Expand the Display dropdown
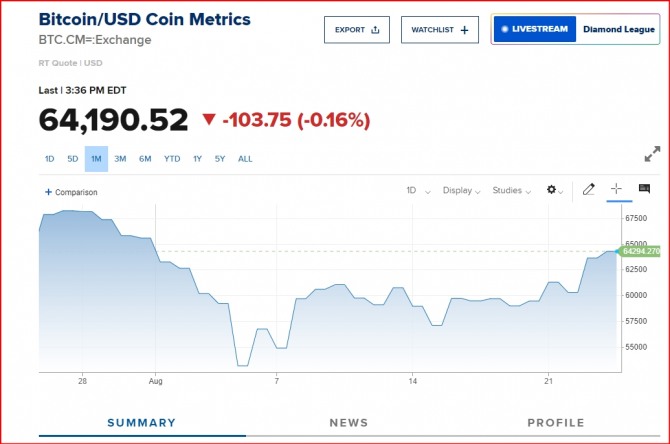Image resolution: width=670 pixels, height=444 pixels. 461,190
